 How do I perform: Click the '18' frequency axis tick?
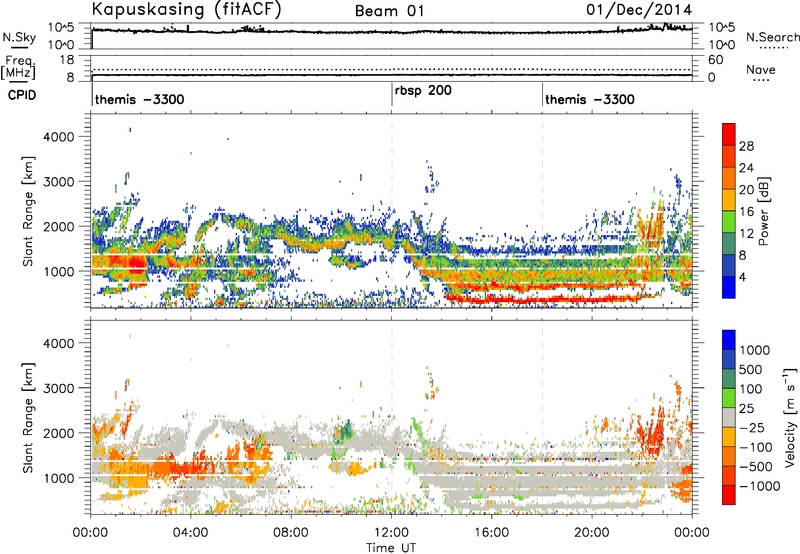click(67, 60)
